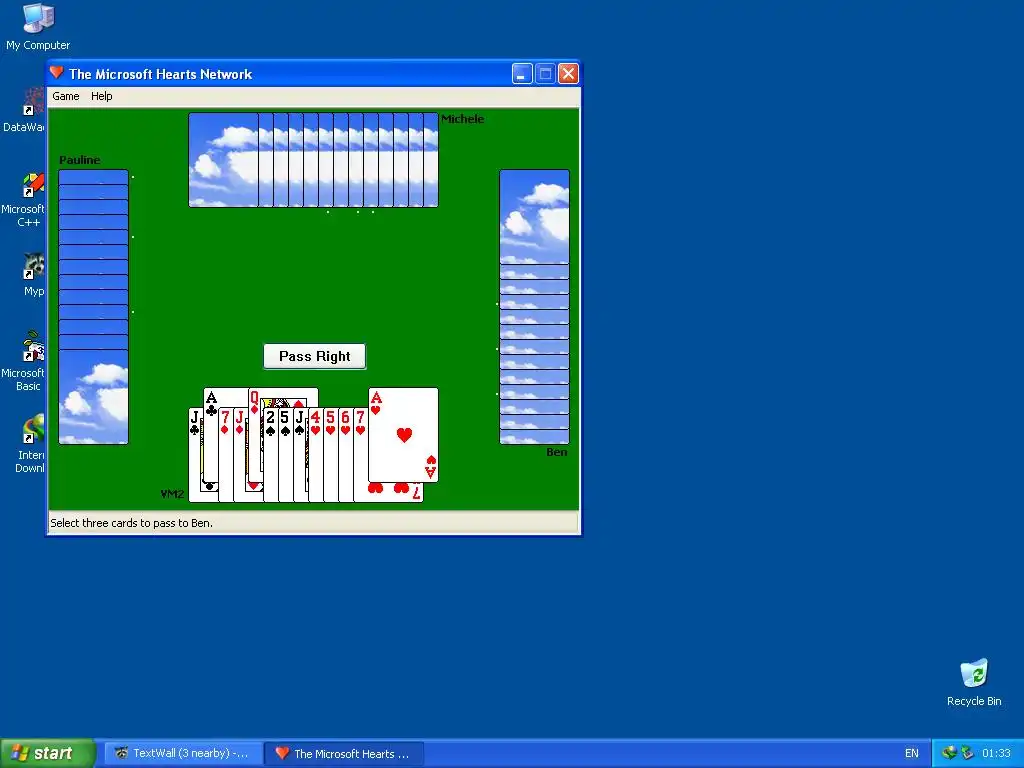Screen dimensions: 1024x768
Task: Select the 2 of spades card
Action: point(270,455)
